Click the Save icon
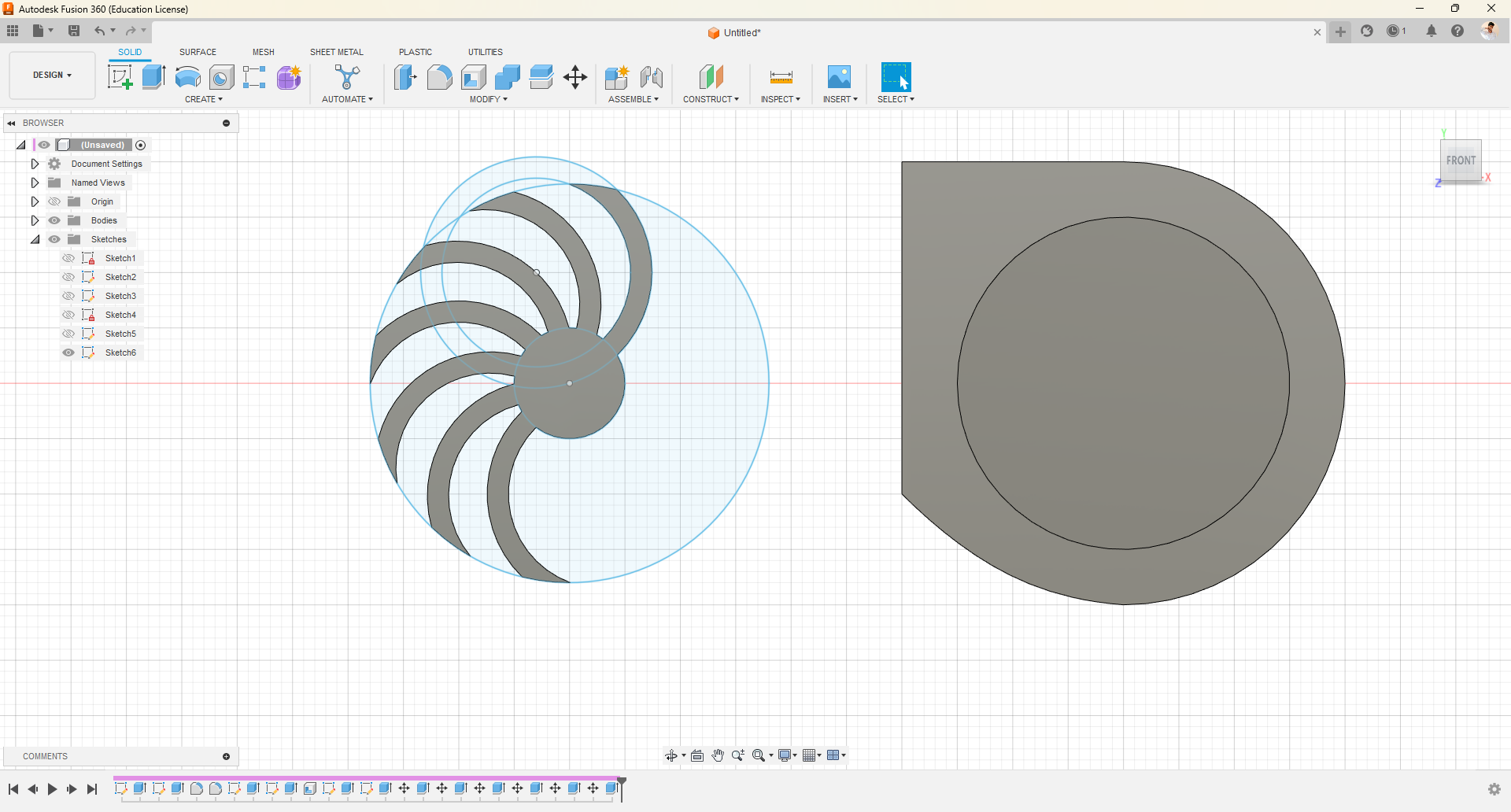 [74, 31]
